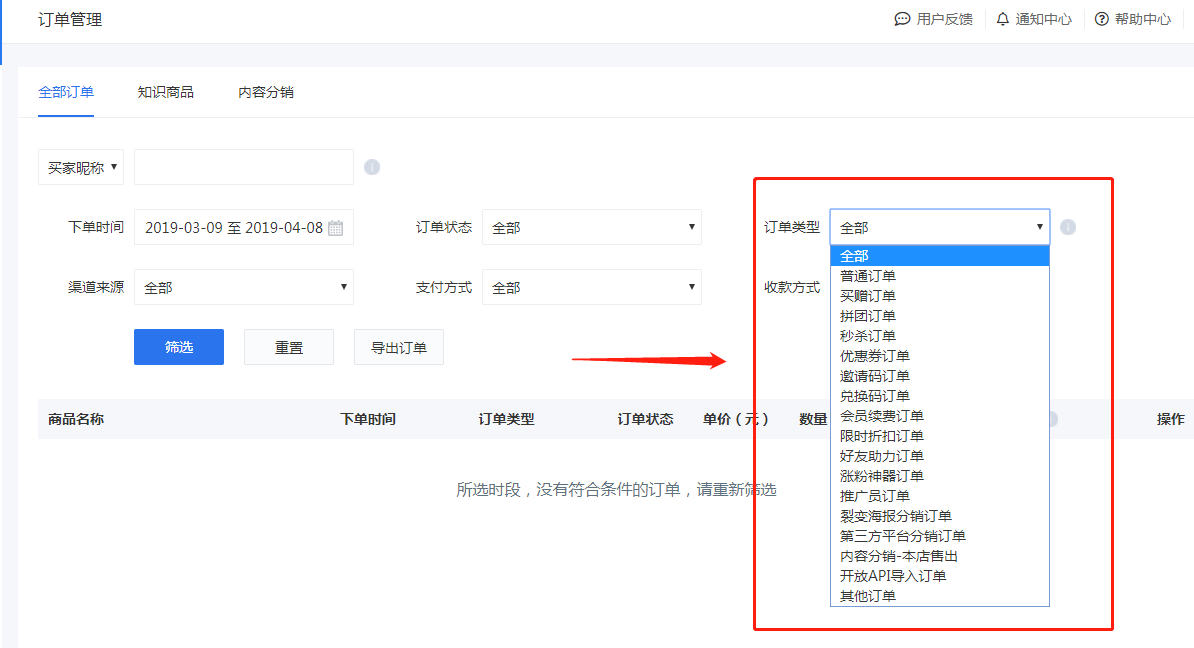Image resolution: width=1194 pixels, height=648 pixels.
Task: Open the calendar icon in the date field
Action: click(335, 228)
